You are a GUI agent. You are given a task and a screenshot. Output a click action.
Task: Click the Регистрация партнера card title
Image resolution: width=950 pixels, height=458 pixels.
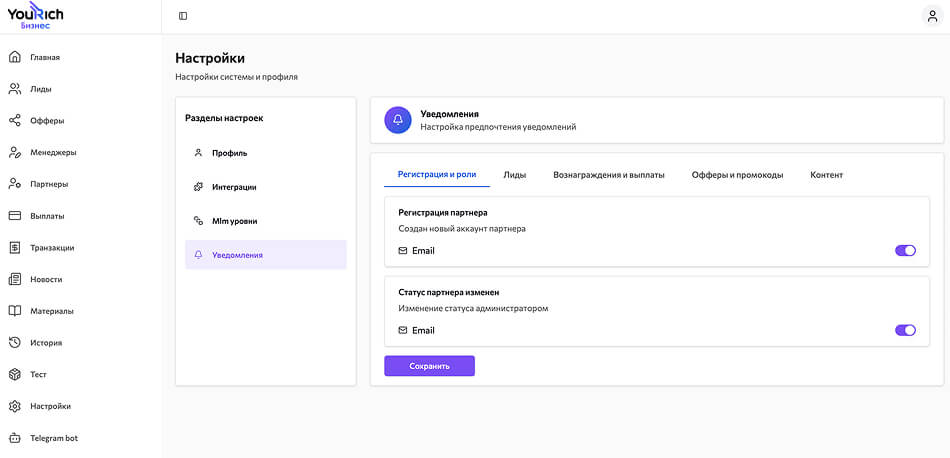pyautogui.click(x=443, y=213)
